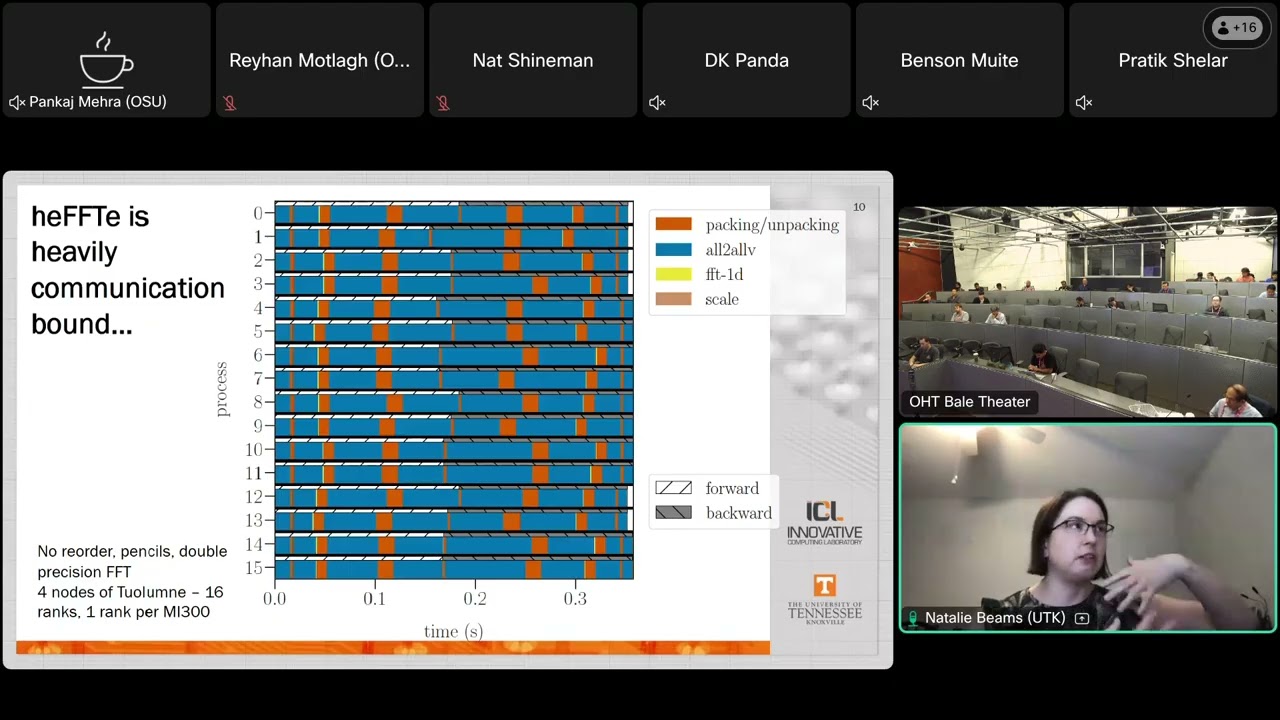
Task: Click the packing/unpacking orange legend swatch
Action: click(x=673, y=225)
